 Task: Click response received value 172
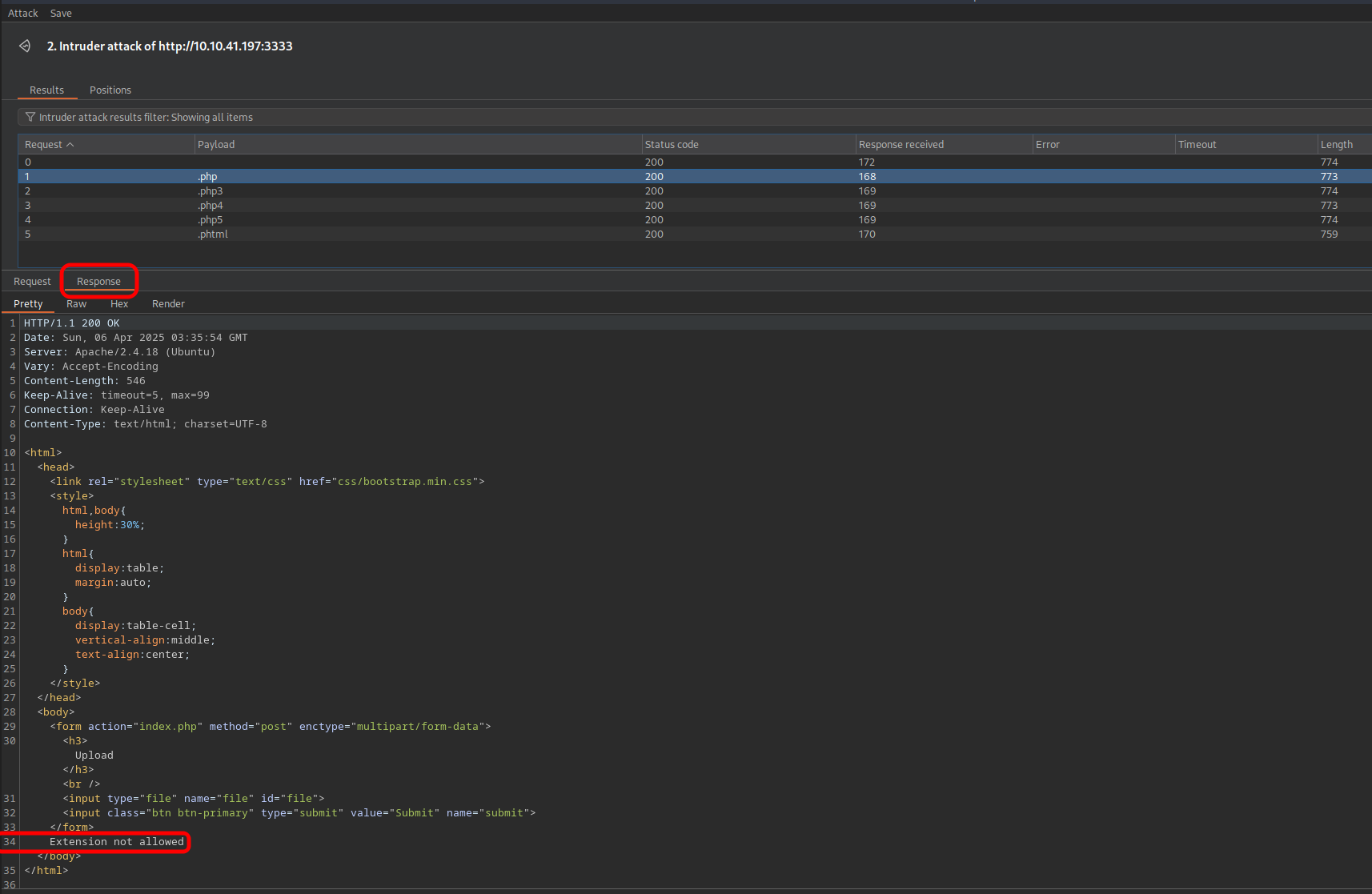(x=867, y=162)
